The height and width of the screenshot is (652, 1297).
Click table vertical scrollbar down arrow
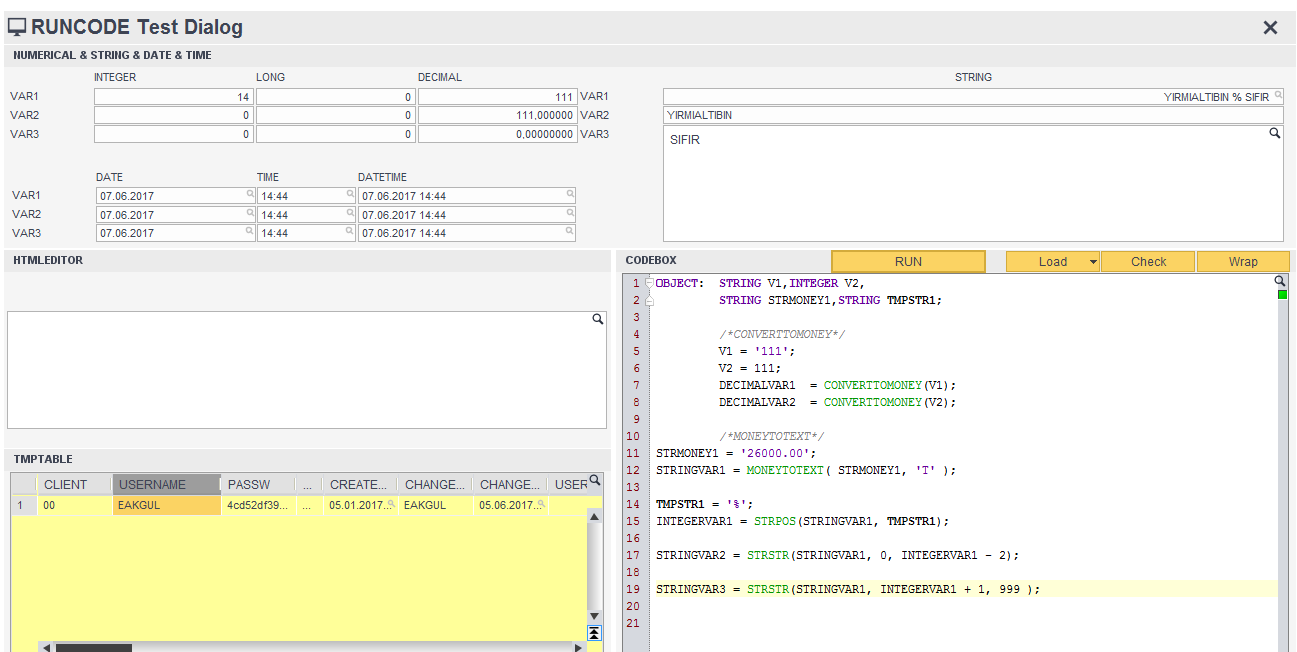coord(594,616)
